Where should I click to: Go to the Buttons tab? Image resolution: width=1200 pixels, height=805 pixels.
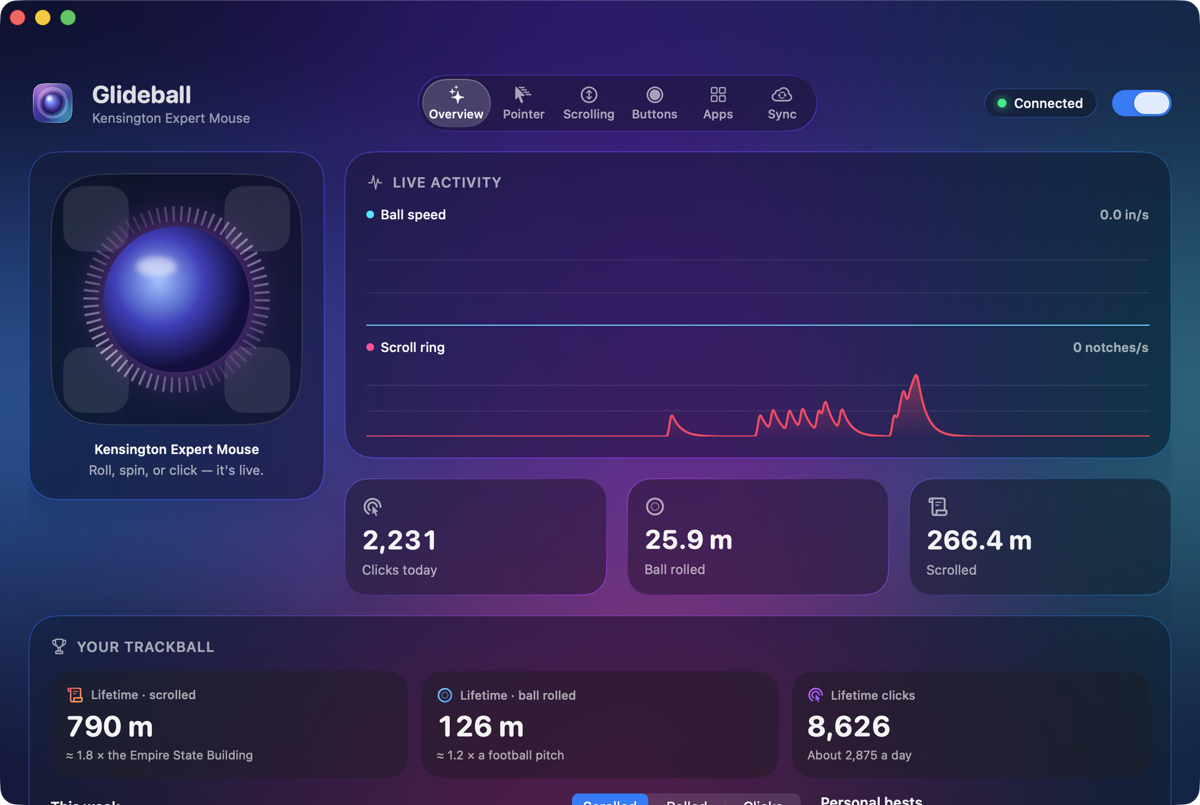[x=654, y=103]
